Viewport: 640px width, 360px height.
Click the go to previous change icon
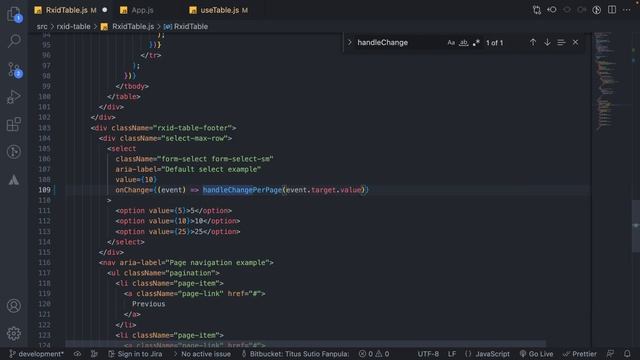click(x=552, y=10)
